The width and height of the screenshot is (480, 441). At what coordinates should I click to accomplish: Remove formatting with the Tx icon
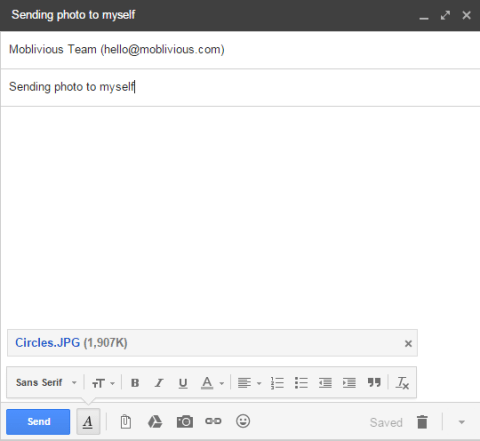(402, 383)
